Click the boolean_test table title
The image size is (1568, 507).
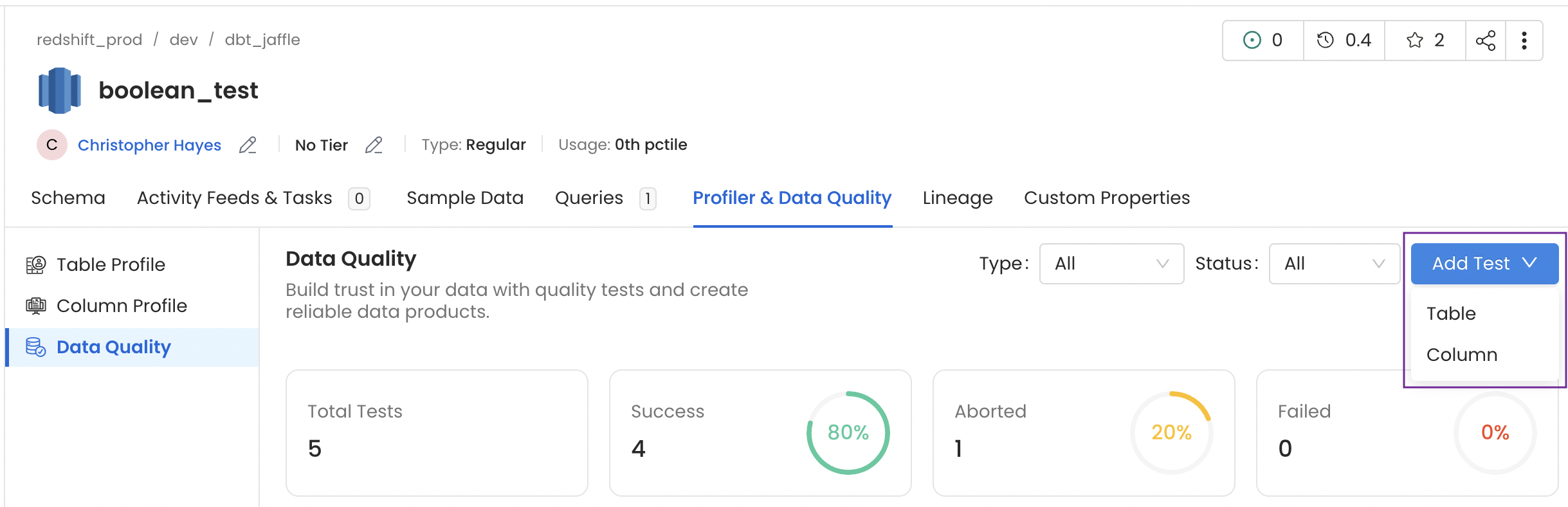coord(178,91)
